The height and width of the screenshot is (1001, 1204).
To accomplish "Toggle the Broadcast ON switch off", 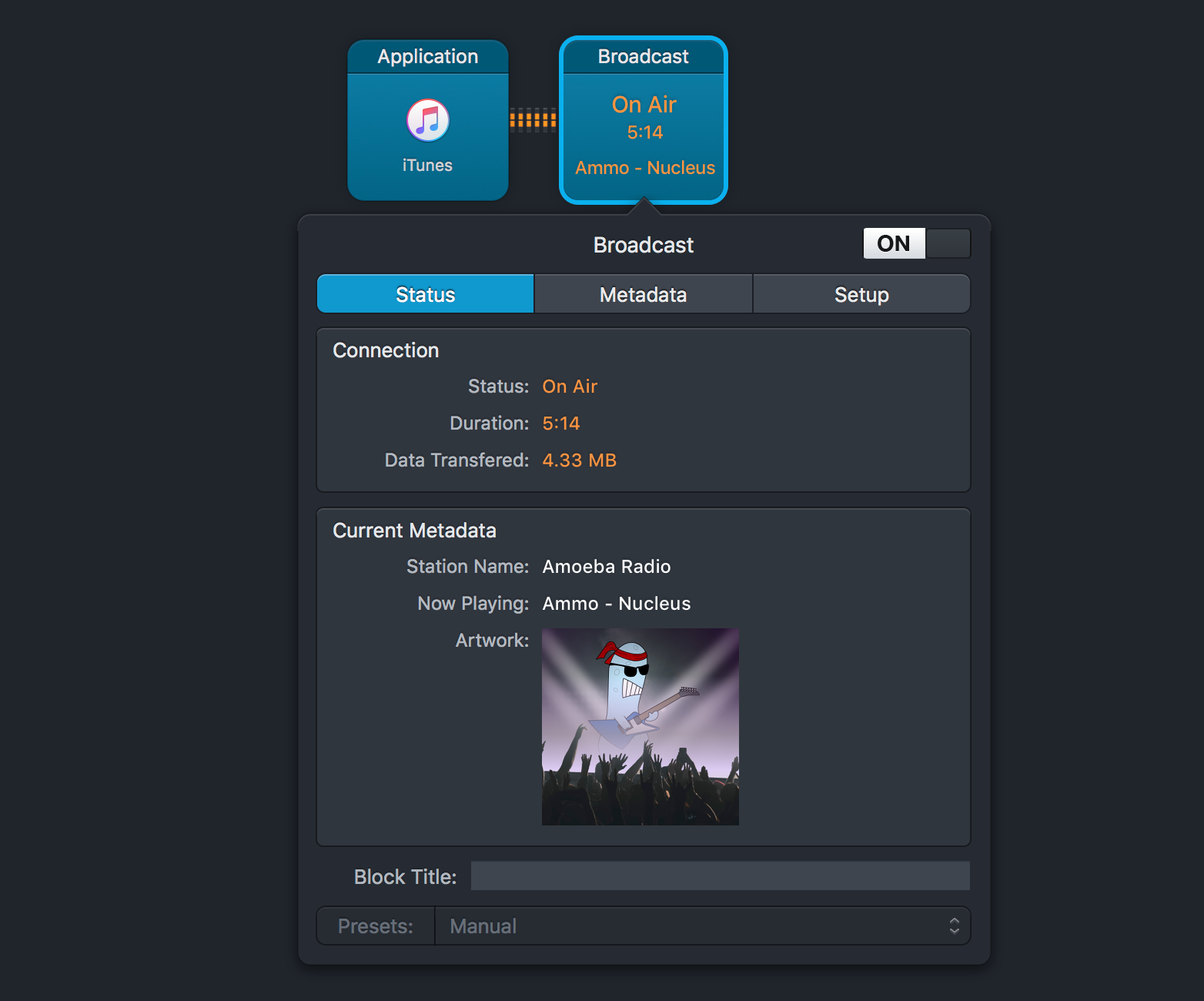I will tap(917, 243).
